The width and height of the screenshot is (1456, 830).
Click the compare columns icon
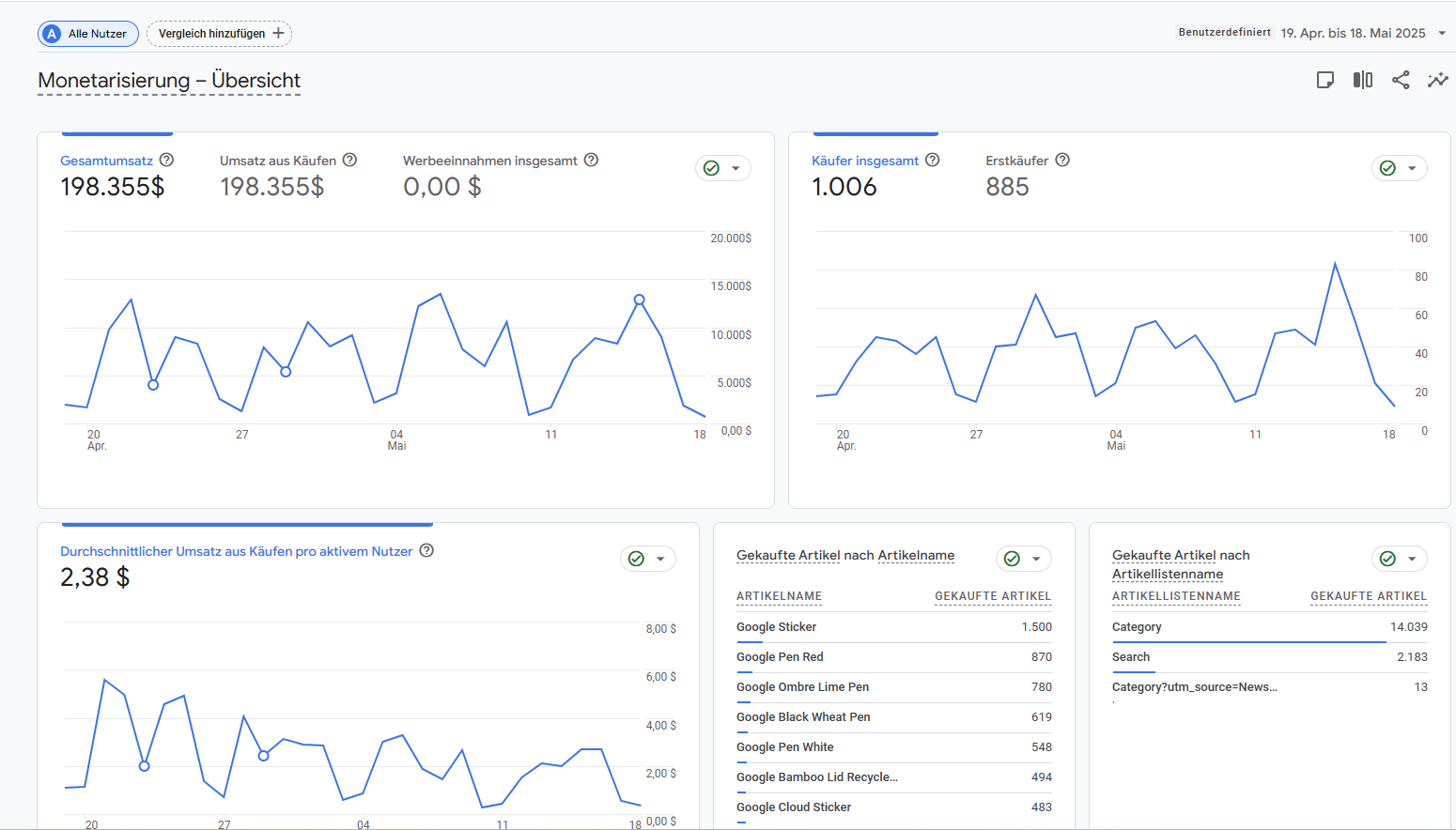coord(1362,80)
